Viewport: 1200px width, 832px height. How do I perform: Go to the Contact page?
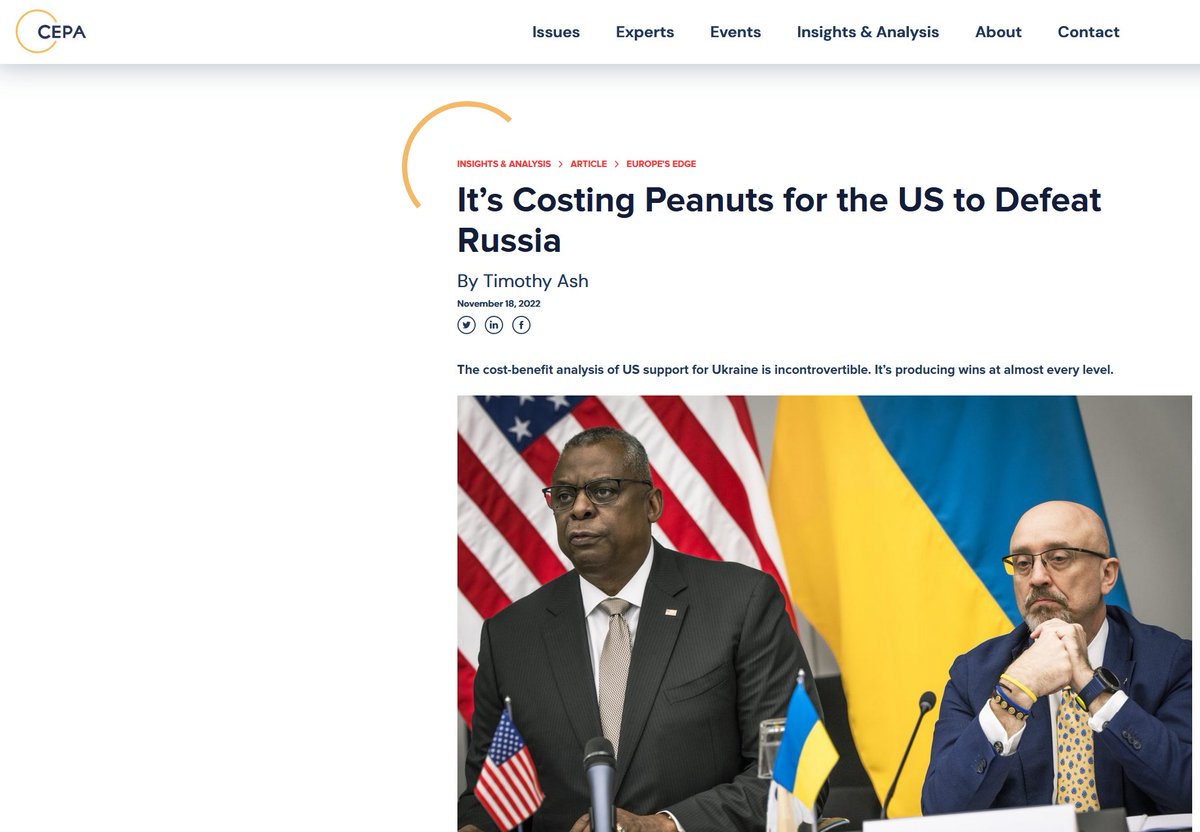coord(1088,32)
